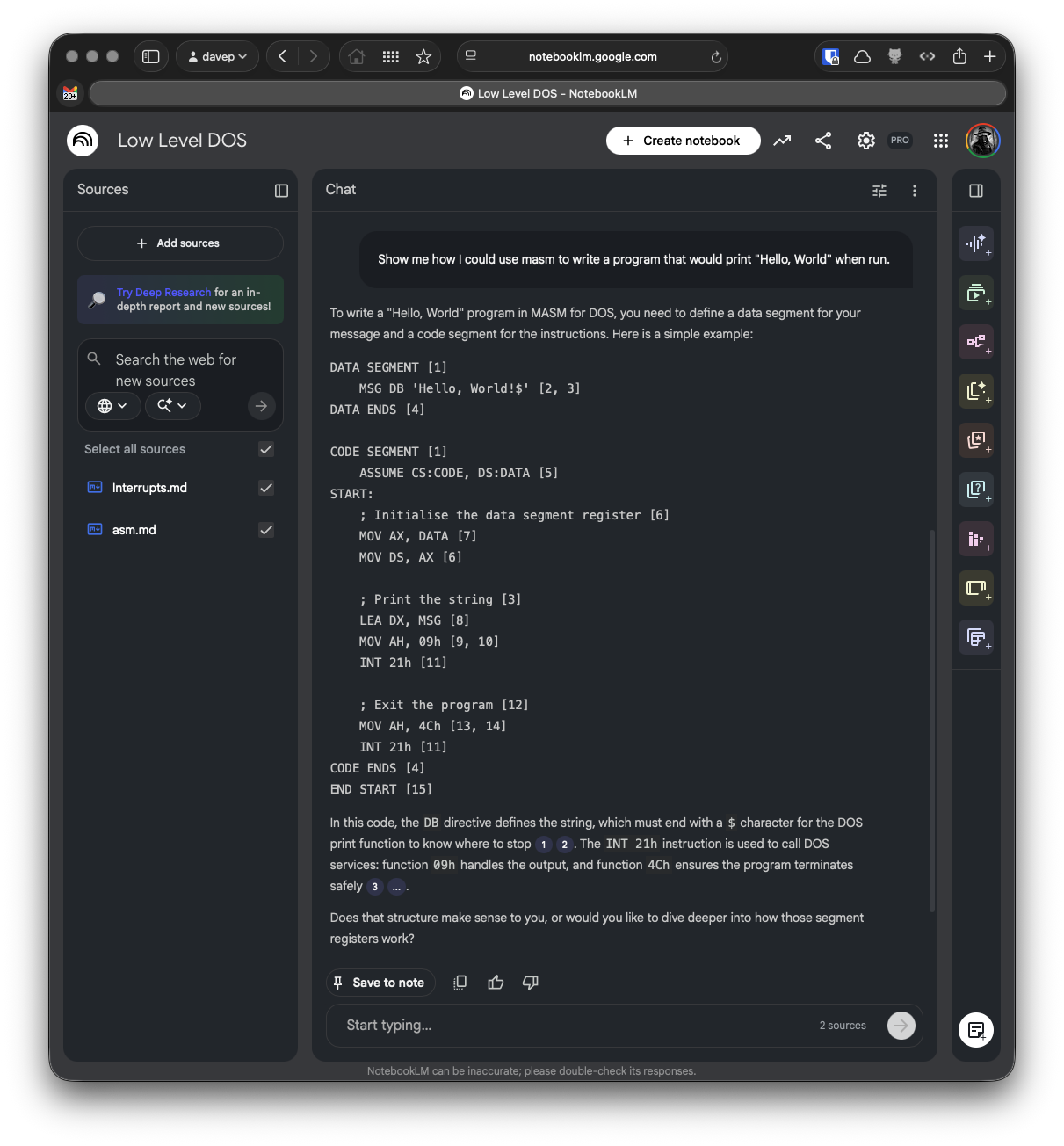Toggle the asm.md source checkbox
This screenshot has height=1146, width=1064.
click(x=266, y=529)
